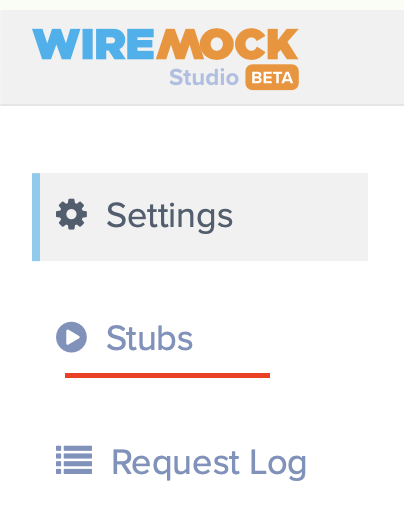404x528 pixels.
Task: Click the orange MOCK part of the logo
Action: click(227, 44)
